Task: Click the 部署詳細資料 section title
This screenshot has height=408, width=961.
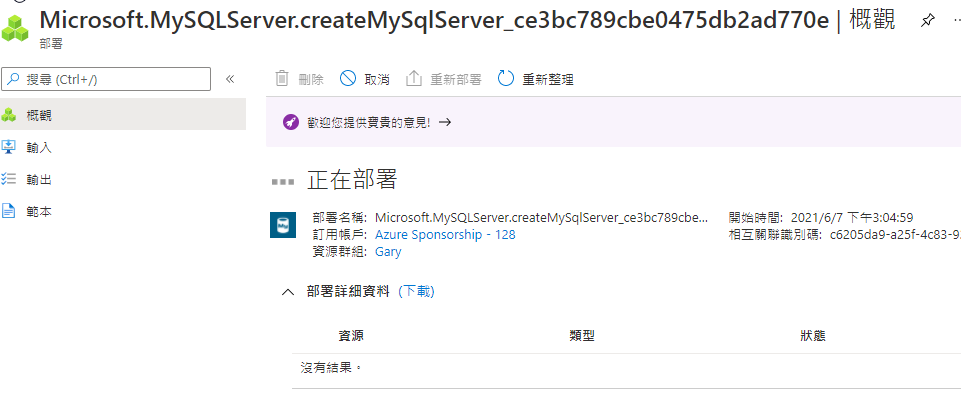Action: [x=348, y=292]
